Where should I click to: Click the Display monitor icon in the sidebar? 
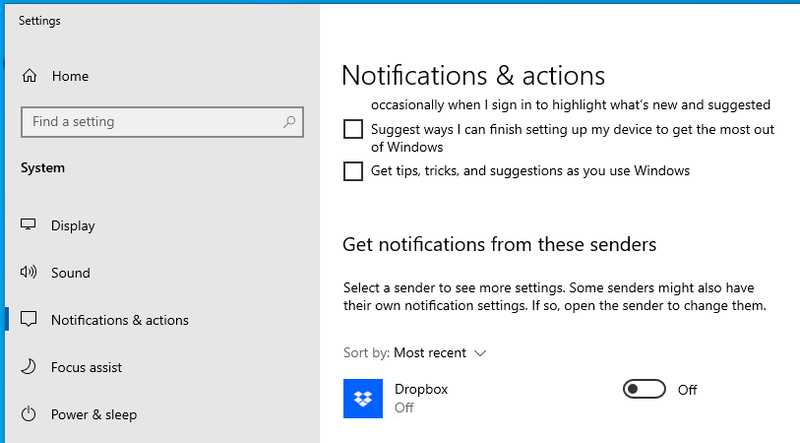29,226
